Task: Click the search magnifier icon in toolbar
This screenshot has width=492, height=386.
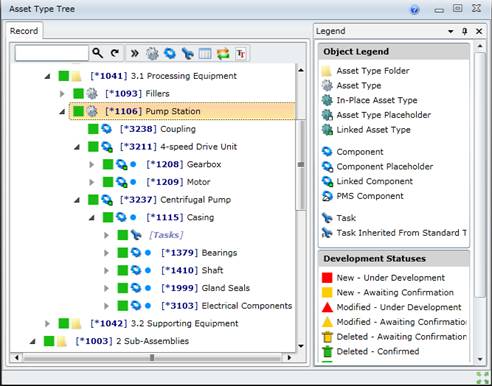Action: click(x=97, y=53)
